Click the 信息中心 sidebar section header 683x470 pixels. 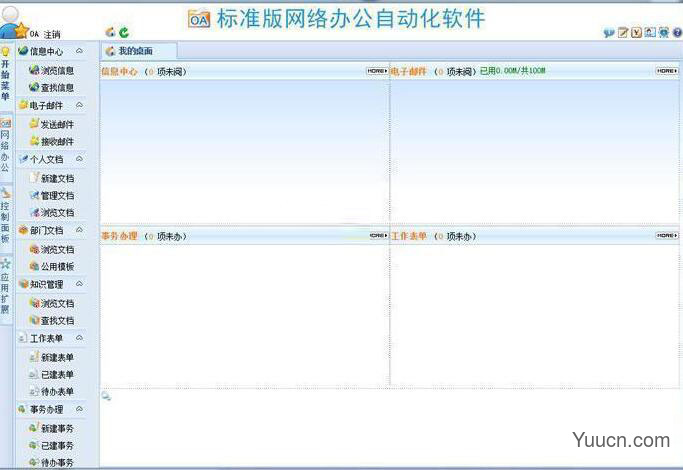pos(51,51)
